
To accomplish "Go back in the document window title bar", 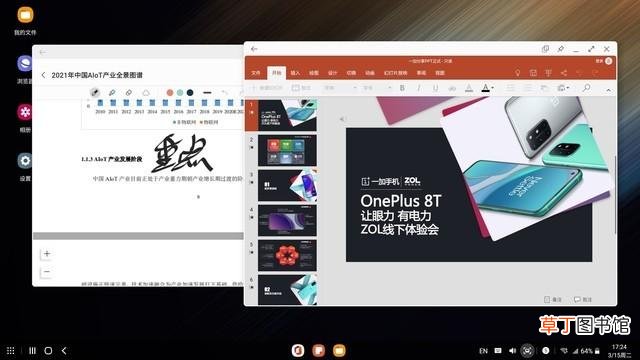I will [x=43, y=52].
